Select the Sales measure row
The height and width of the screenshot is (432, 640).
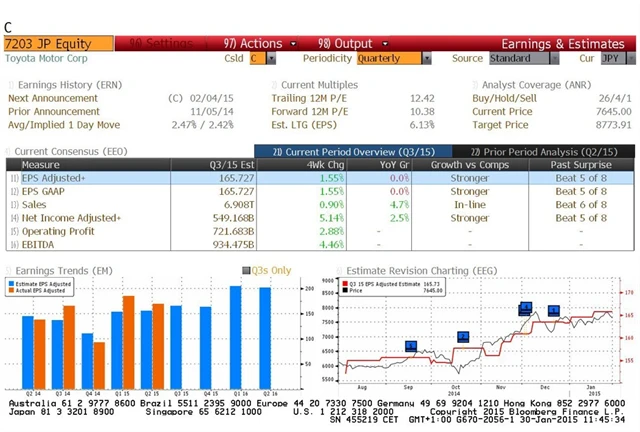[320, 205]
